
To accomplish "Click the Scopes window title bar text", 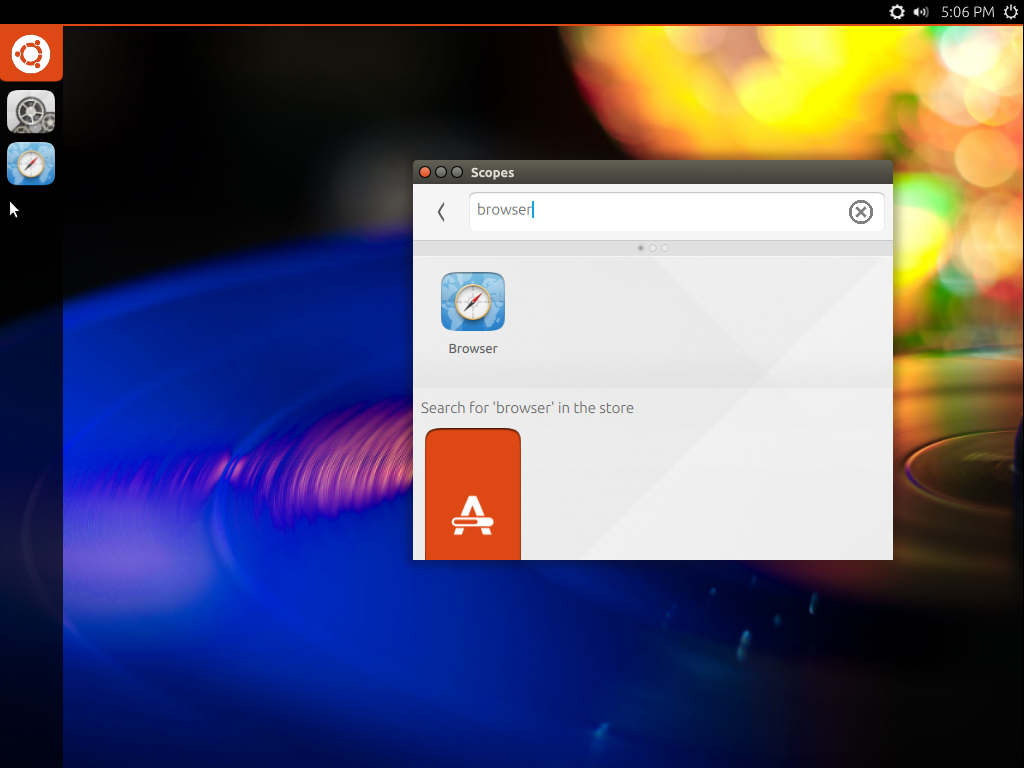I will (492, 172).
